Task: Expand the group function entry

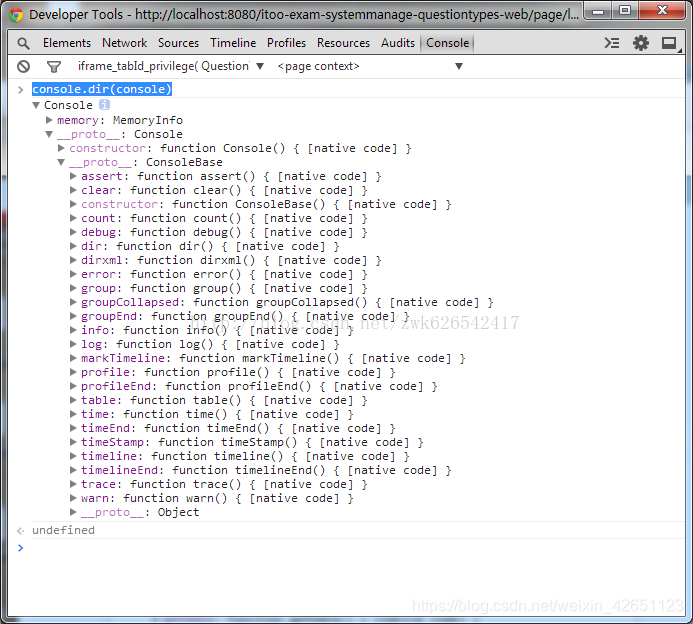Action: (x=73, y=288)
